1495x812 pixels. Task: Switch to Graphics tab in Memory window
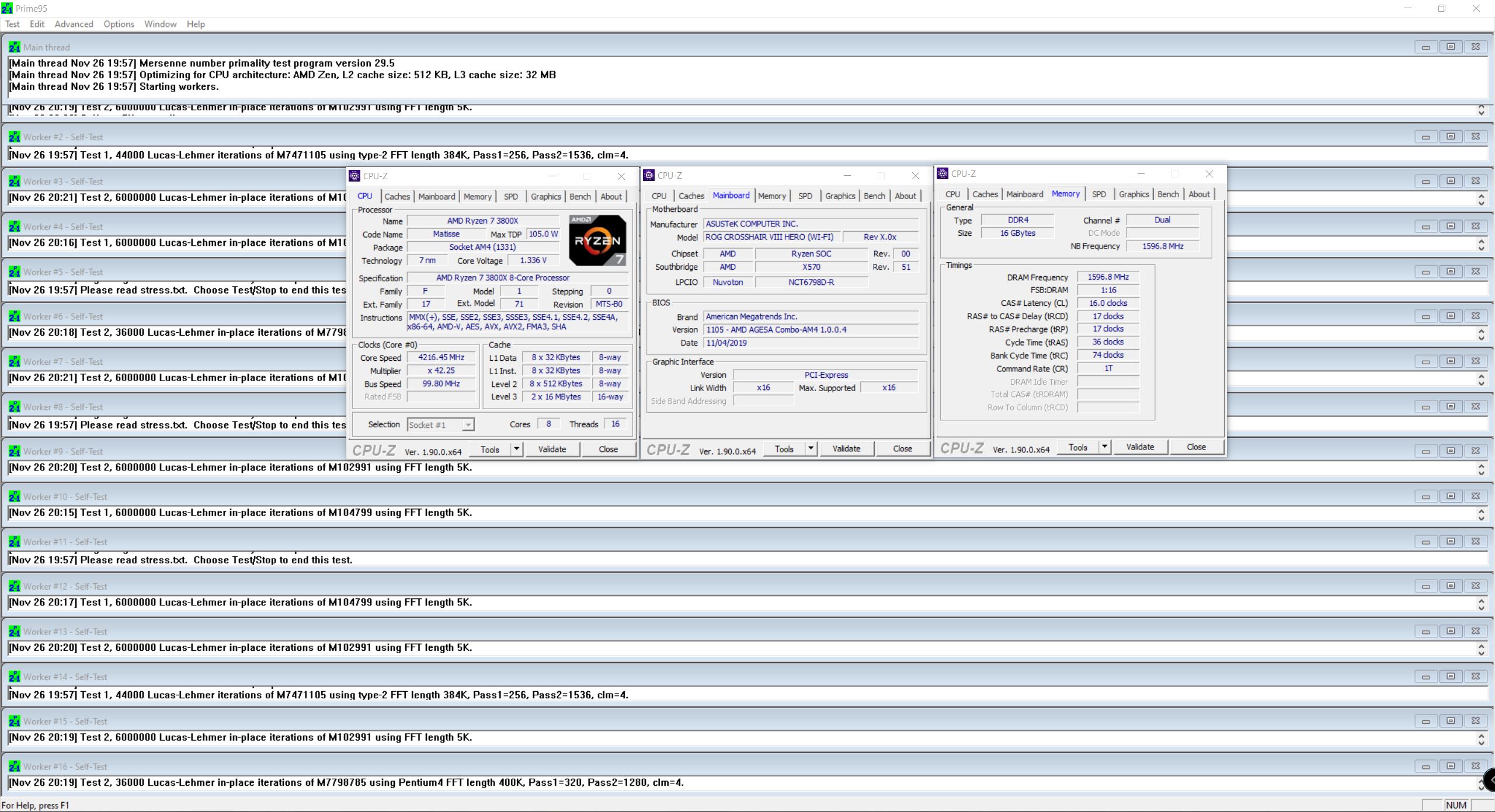[x=1134, y=194]
